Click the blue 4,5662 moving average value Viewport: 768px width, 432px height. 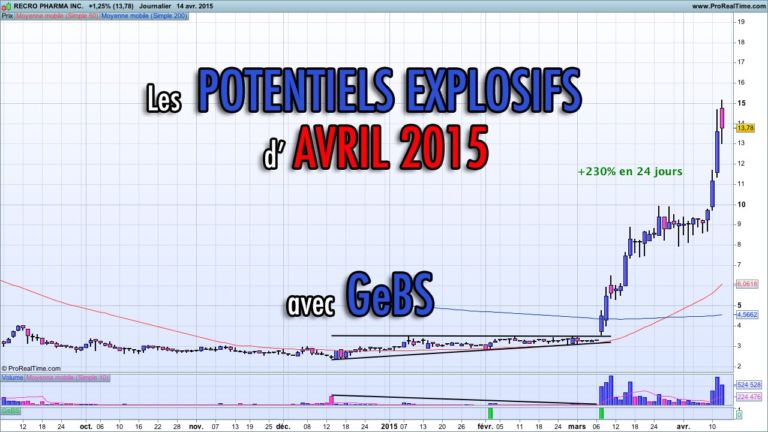pos(747,314)
